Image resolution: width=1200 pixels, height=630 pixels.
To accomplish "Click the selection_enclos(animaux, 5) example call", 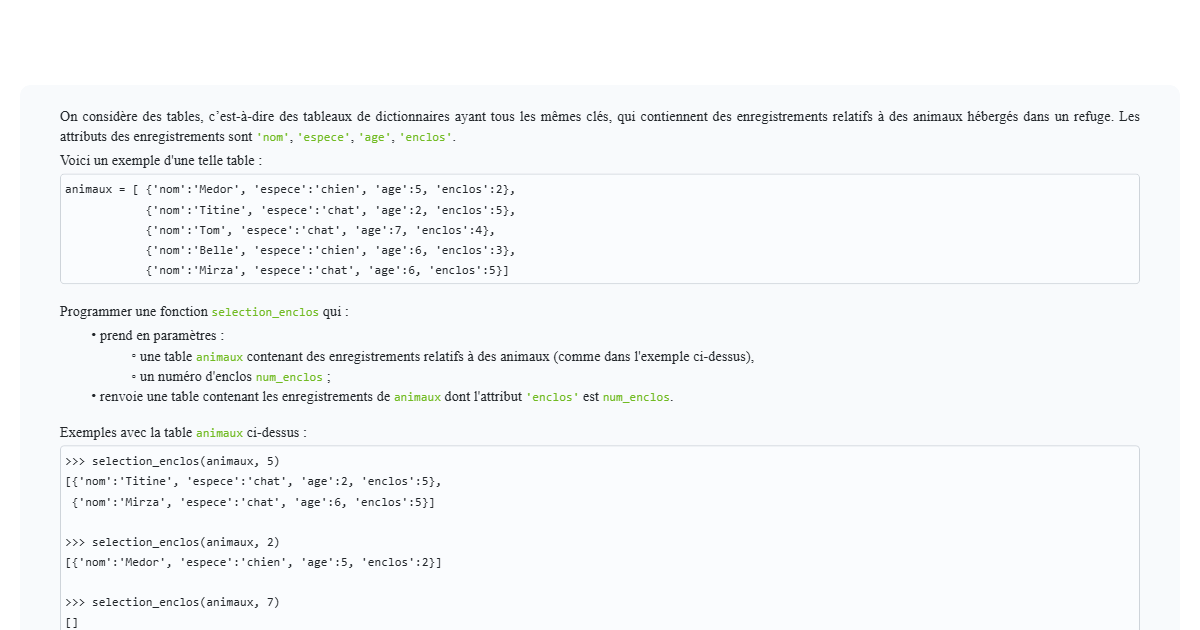I will [x=186, y=461].
